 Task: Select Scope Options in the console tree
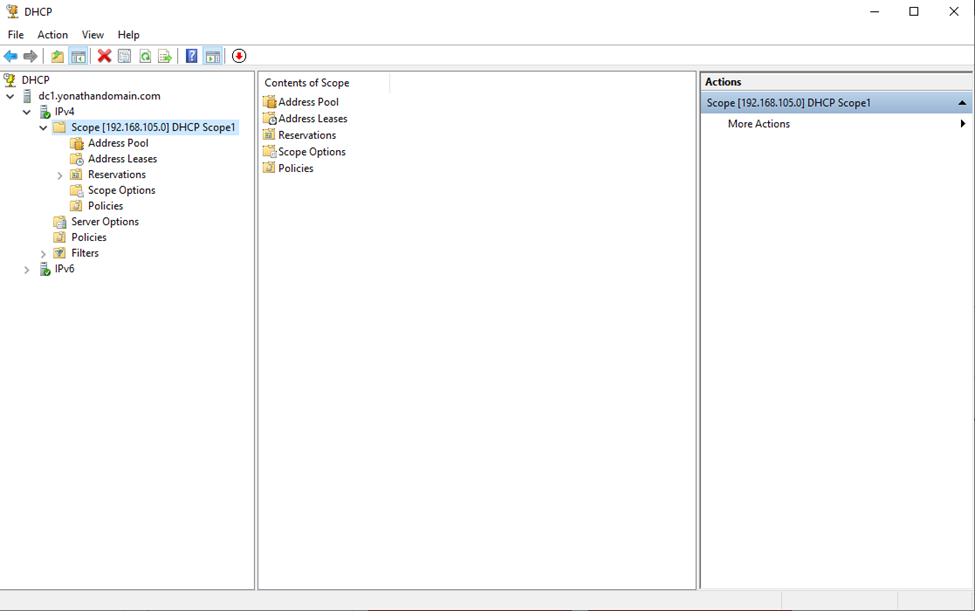(x=122, y=190)
